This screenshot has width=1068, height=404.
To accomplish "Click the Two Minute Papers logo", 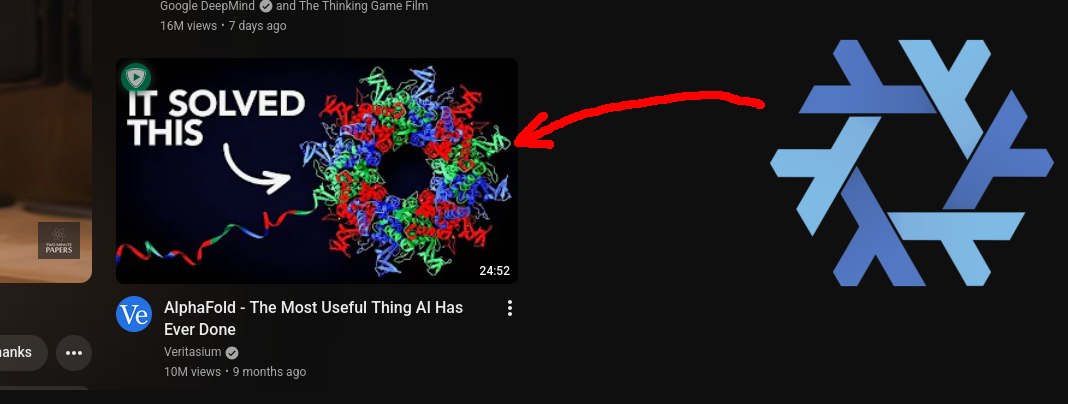I will tap(59, 240).
